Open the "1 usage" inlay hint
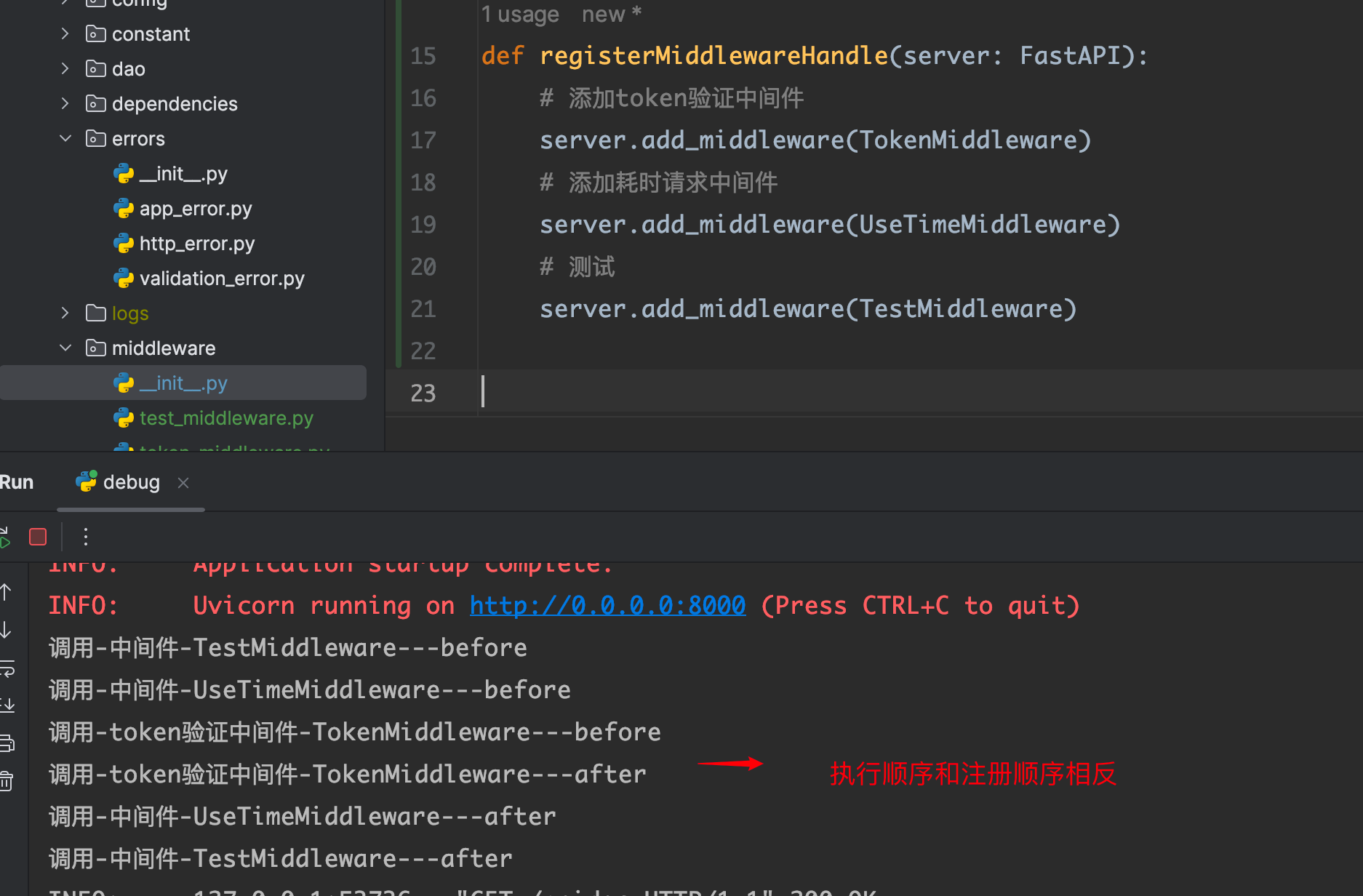Viewport: 1363px width, 896px height. click(520, 15)
